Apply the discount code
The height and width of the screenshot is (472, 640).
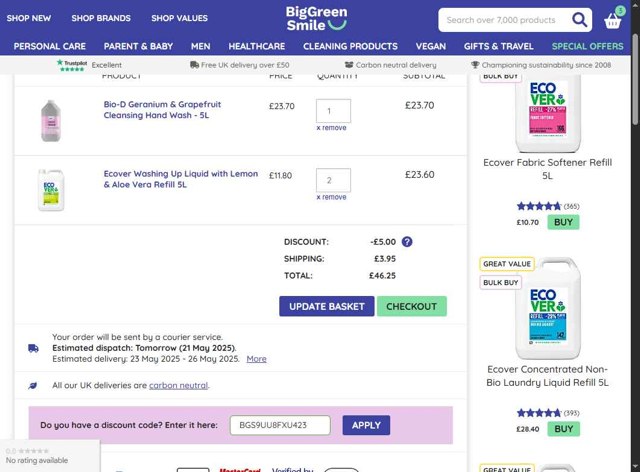(366, 425)
